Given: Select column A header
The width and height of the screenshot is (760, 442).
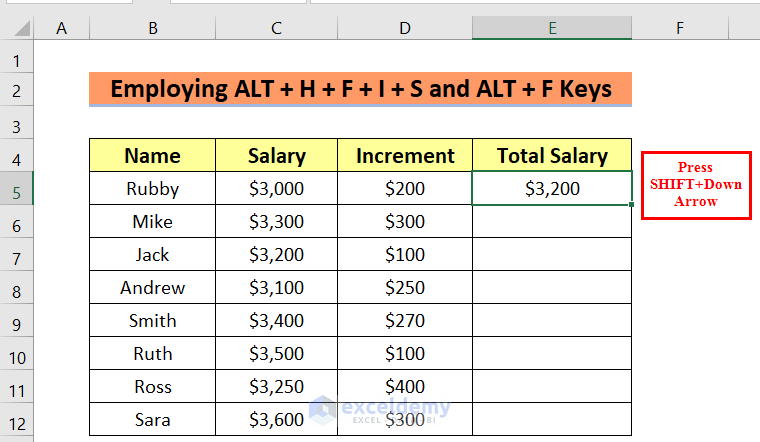Looking at the screenshot, I should 61,29.
